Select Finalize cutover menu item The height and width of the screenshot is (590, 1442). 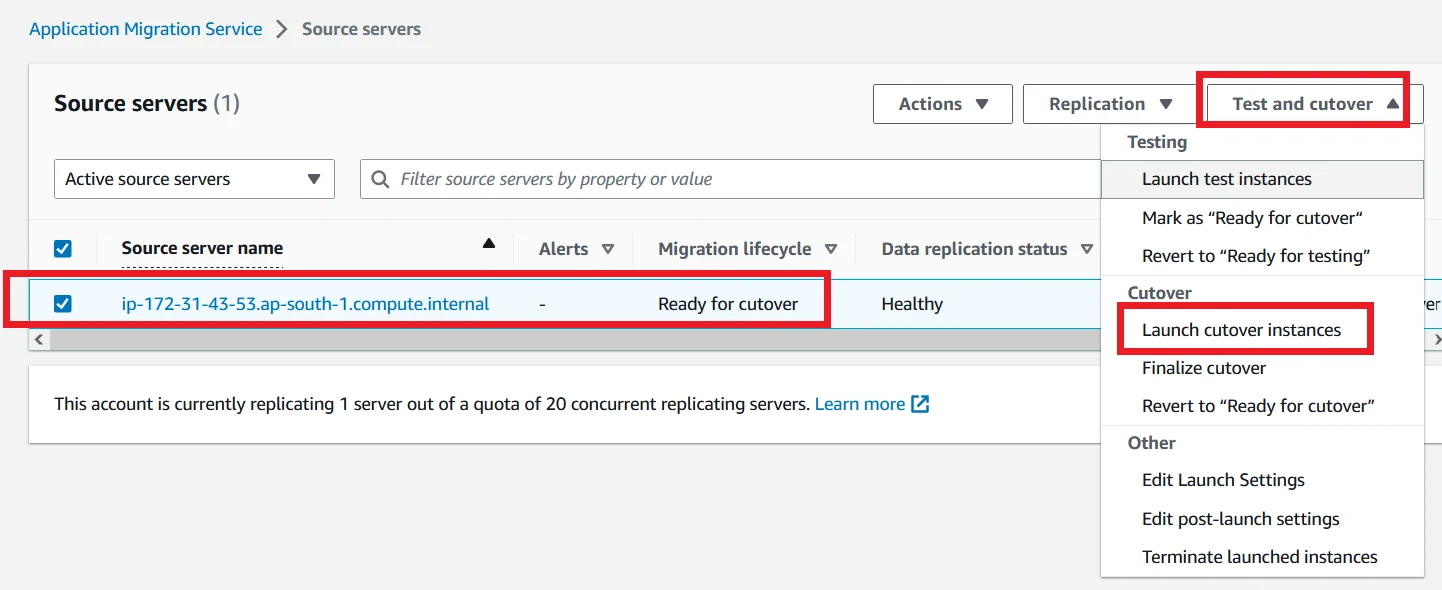[x=1262, y=368]
